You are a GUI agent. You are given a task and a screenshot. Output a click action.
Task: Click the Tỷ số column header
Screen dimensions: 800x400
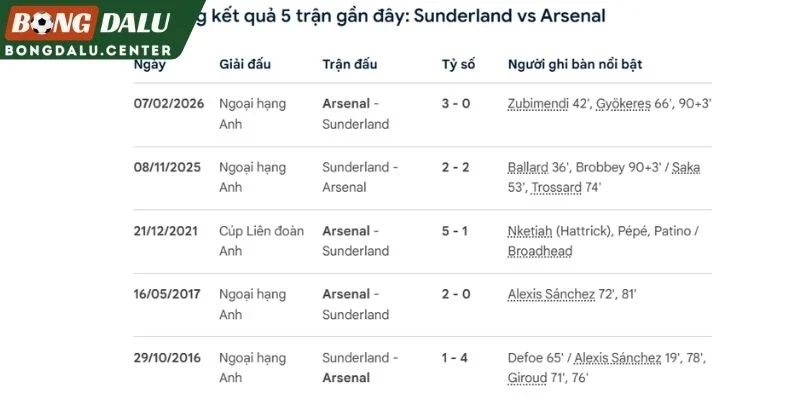tap(458, 65)
